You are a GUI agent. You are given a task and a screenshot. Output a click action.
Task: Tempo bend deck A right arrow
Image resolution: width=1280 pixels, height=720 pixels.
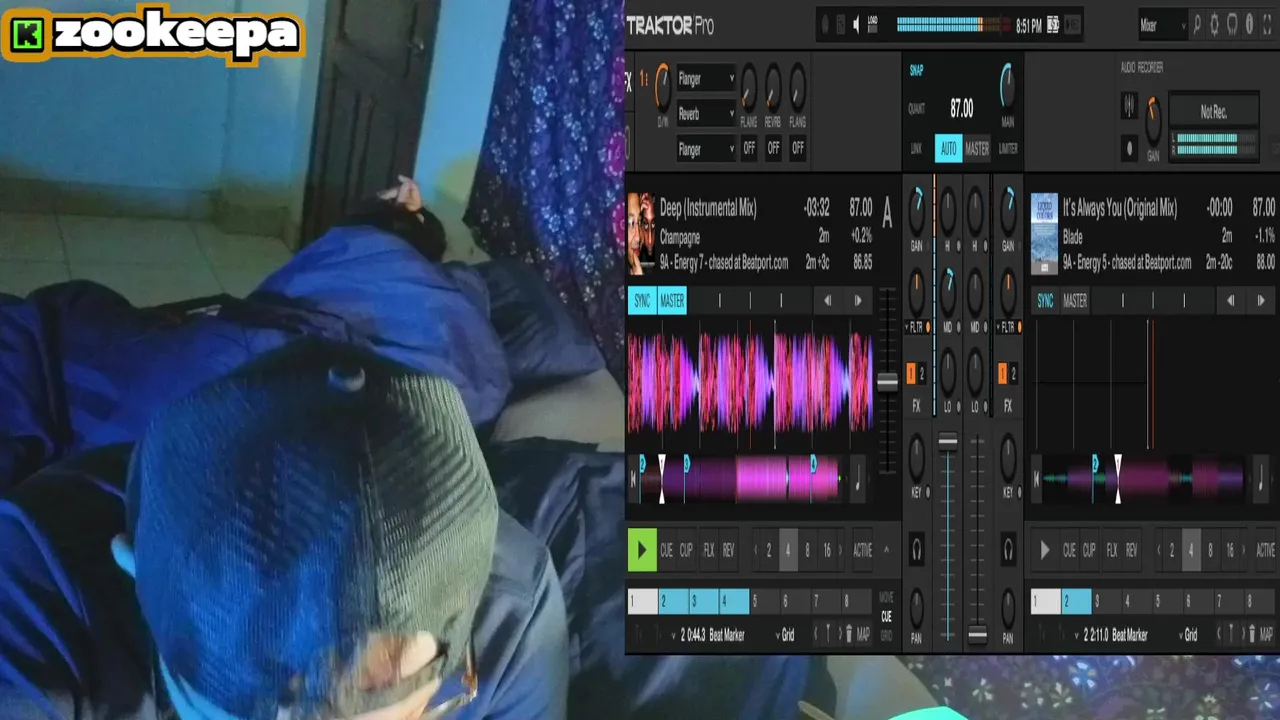coord(857,300)
